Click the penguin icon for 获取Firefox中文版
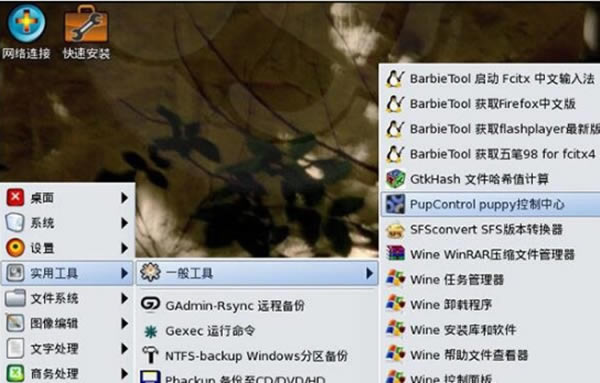Image resolution: width=600 pixels, height=383 pixels. [395, 104]
